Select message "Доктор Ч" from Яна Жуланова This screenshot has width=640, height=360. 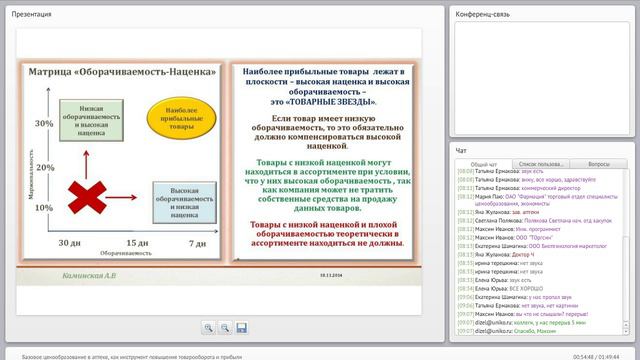pyautogui.click(x=522, y=255)
